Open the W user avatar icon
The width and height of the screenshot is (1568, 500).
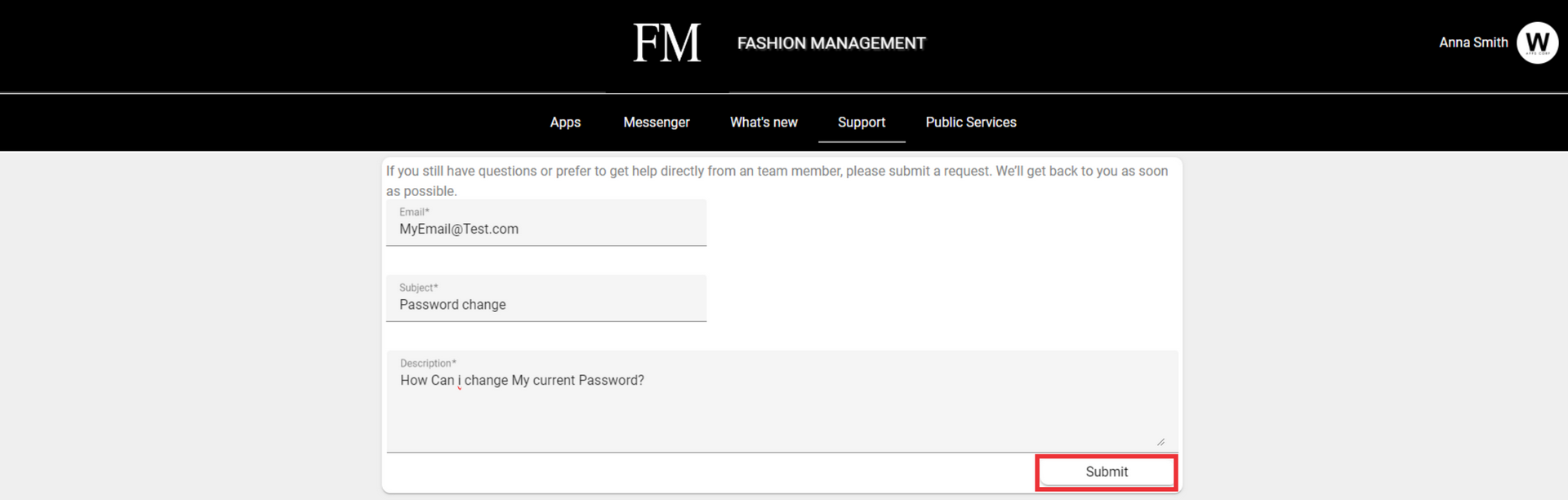(x=1537, y=42)
